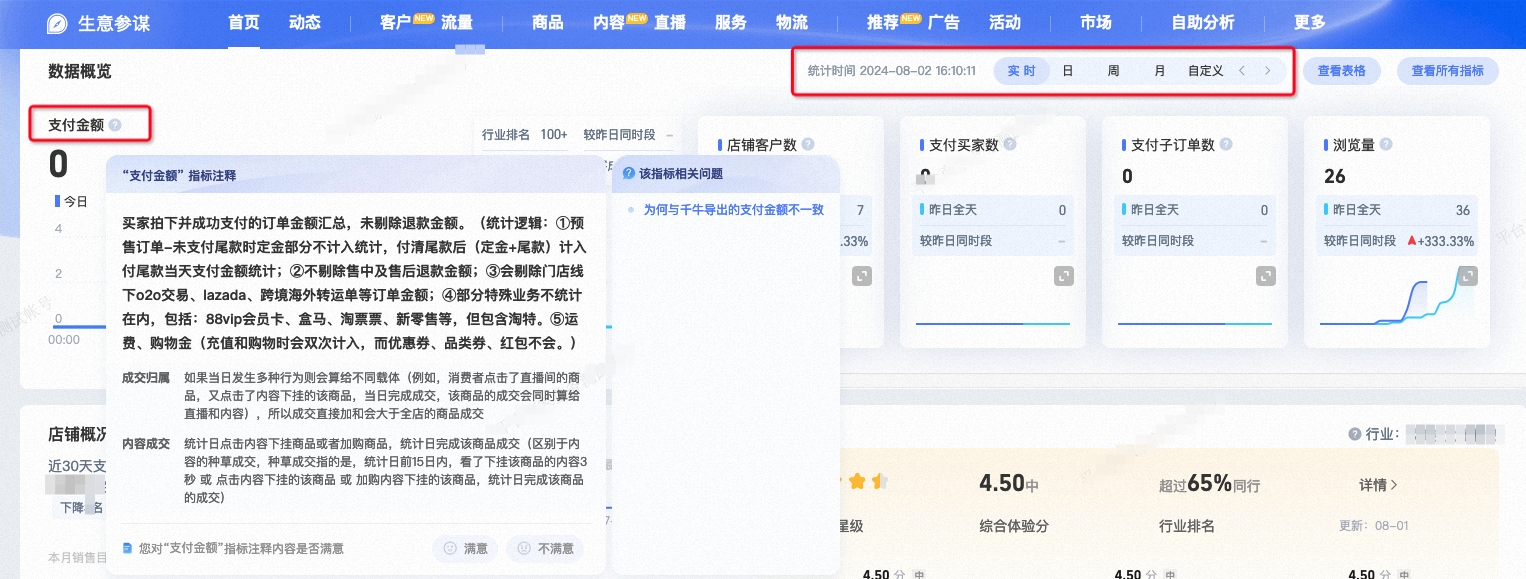The height and width of the screenshot is (579, 1526).
Task: Open the 流量 tab
Action: (x=457, y=22)
